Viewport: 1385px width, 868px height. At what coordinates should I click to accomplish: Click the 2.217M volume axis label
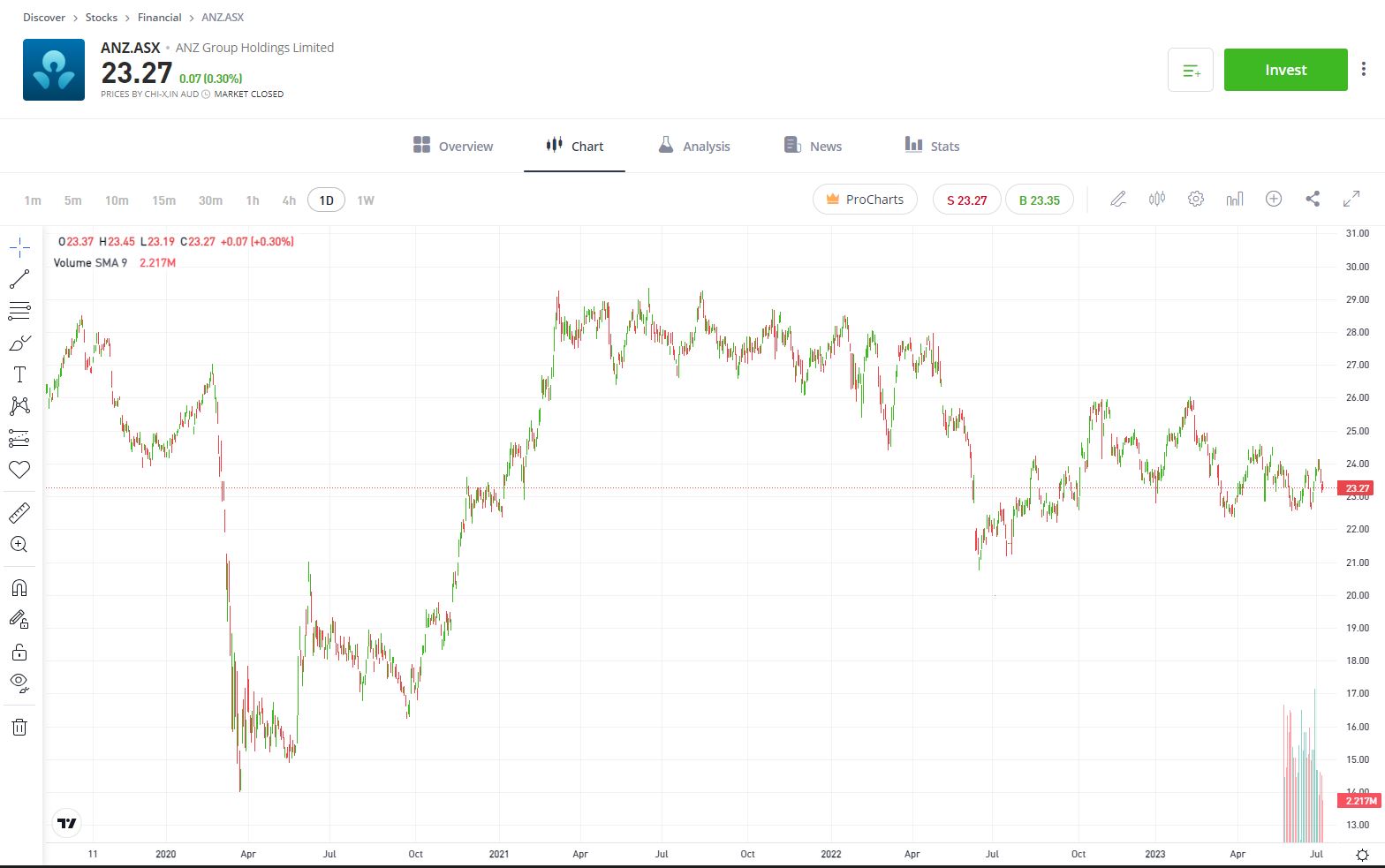(x=1359, y=801)
